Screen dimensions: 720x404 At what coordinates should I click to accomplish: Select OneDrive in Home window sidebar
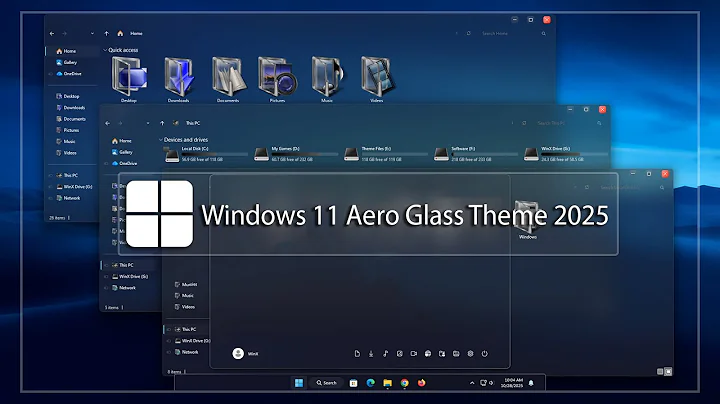pos(69,73)
